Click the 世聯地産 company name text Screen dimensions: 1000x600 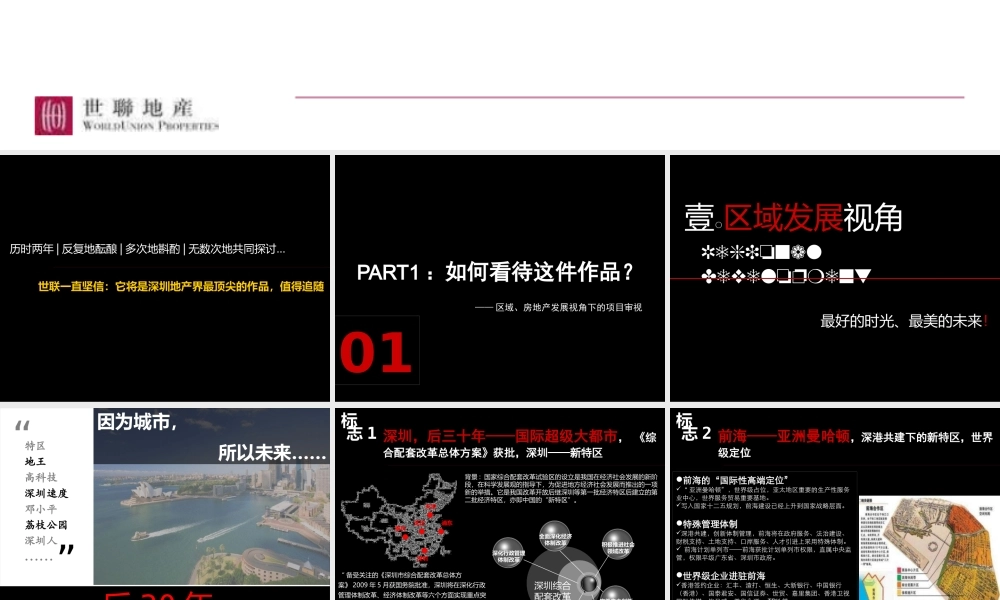click(138, 107)
